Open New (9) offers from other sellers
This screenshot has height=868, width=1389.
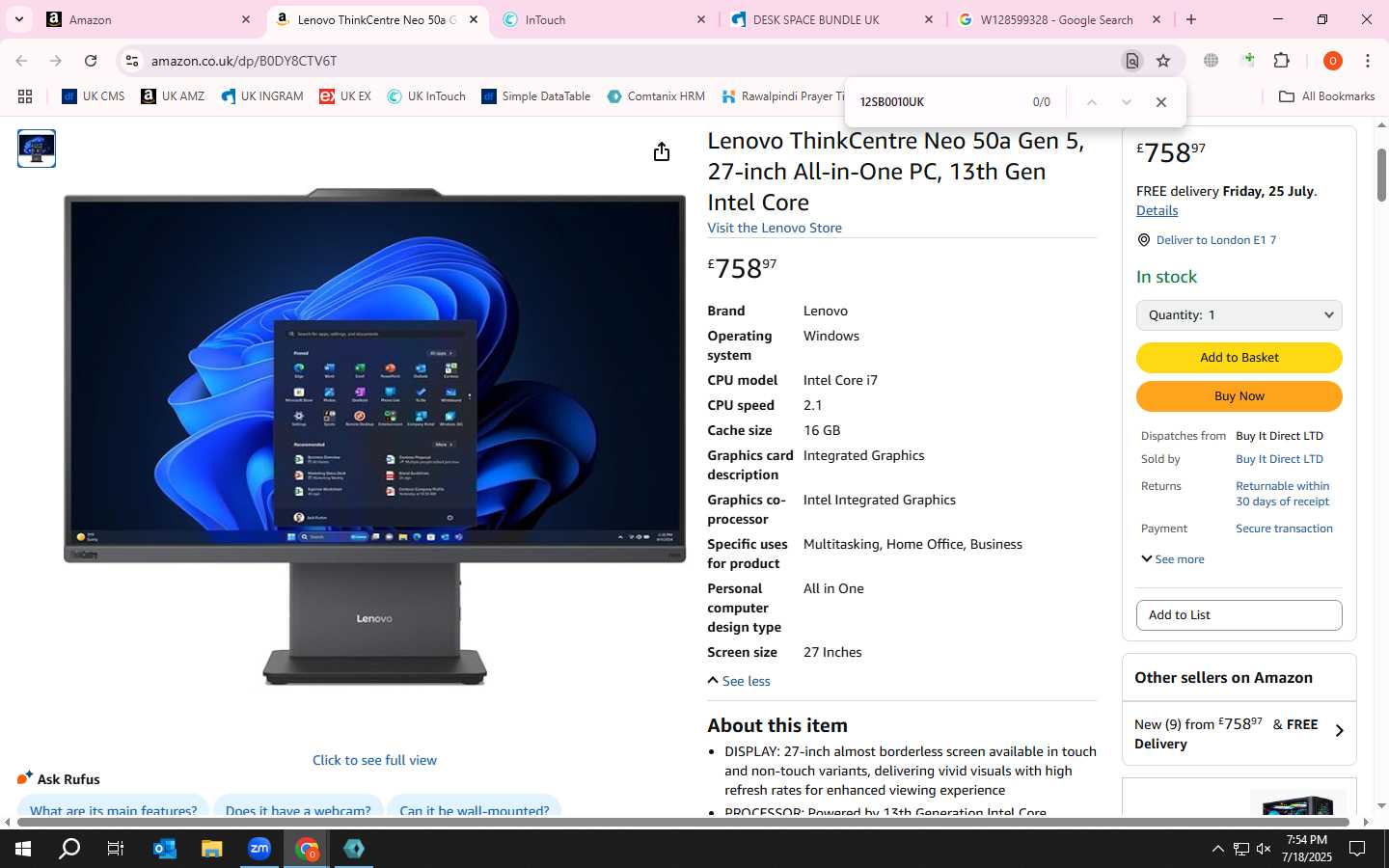1239,733
